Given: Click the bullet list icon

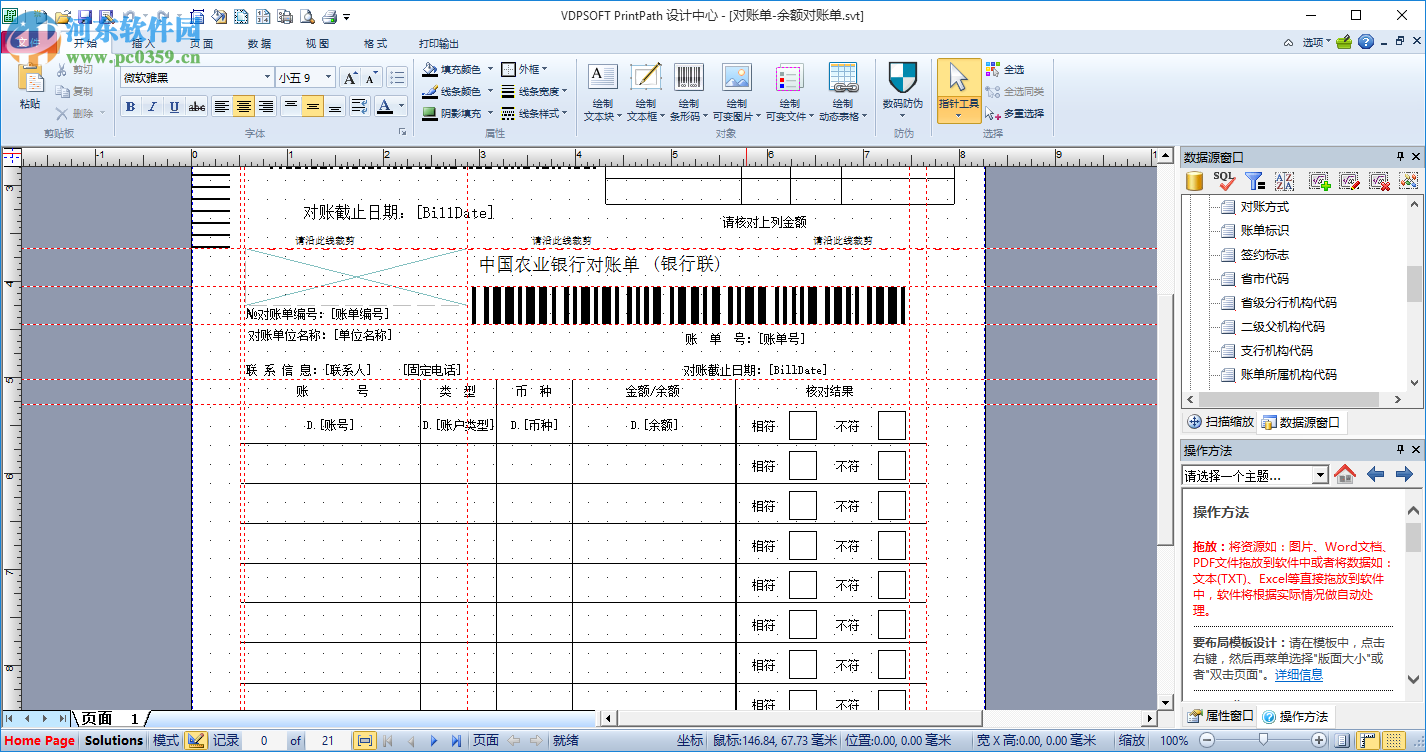Looking at the screenshot, I should (x=397, y=78).
